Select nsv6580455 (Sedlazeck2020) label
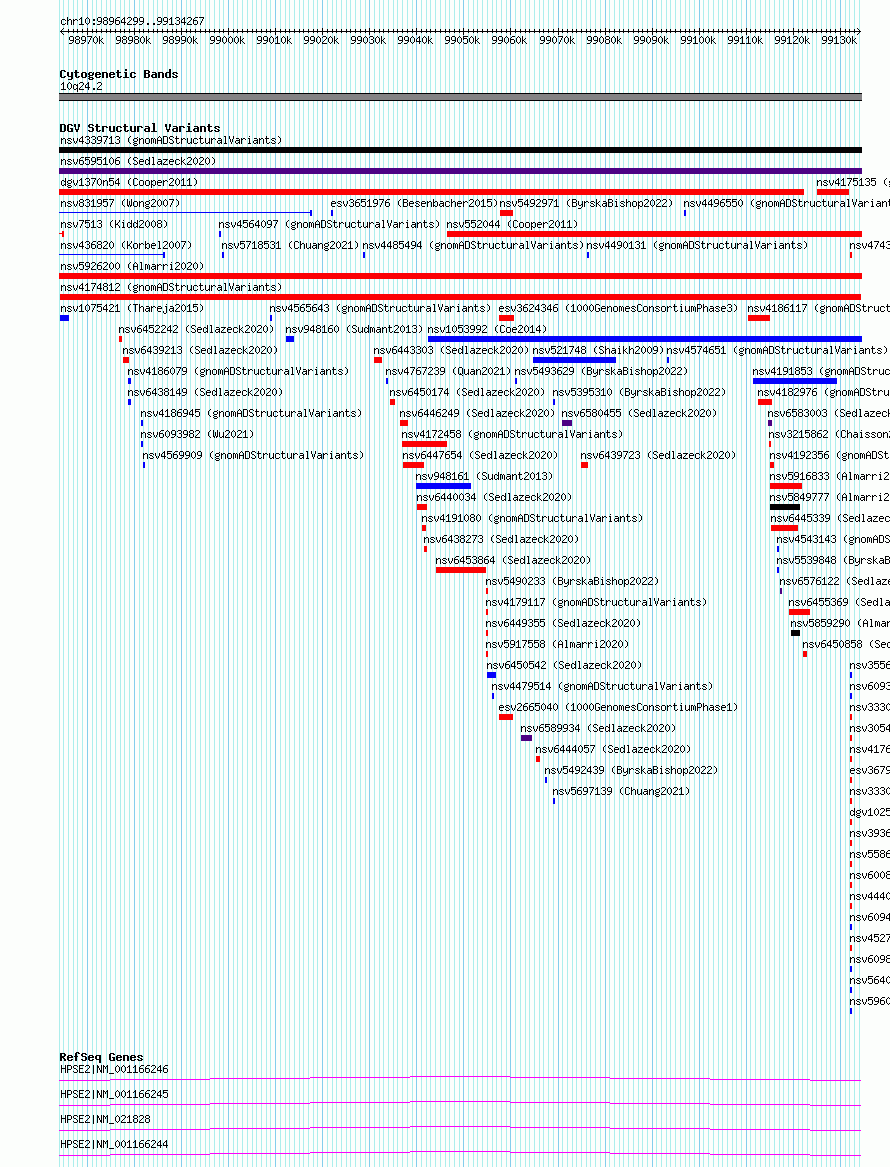 click(639, 412)
